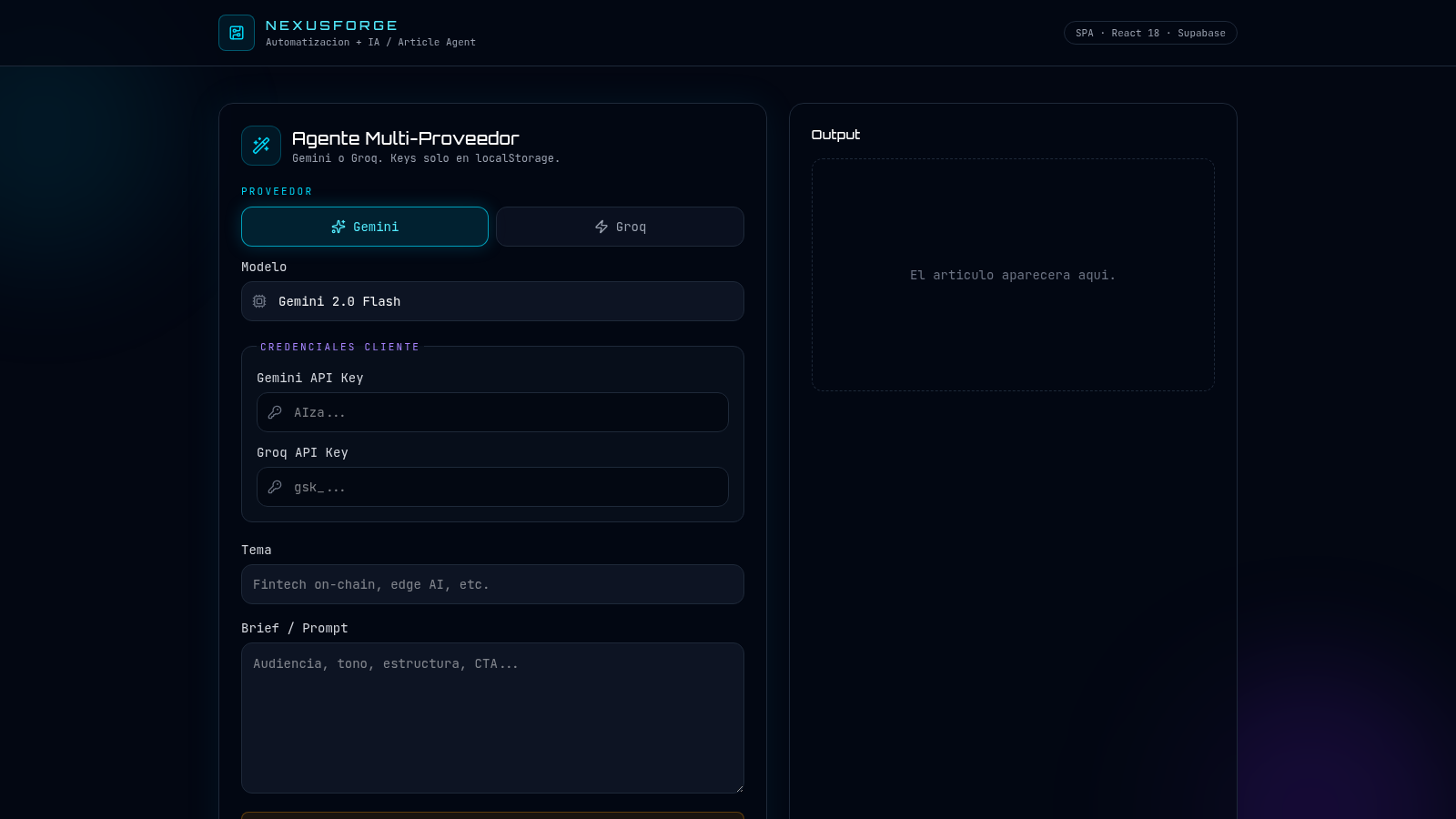Click the chip icon in Modelo field
The image size is (1456, 819).
click(259, 301)
